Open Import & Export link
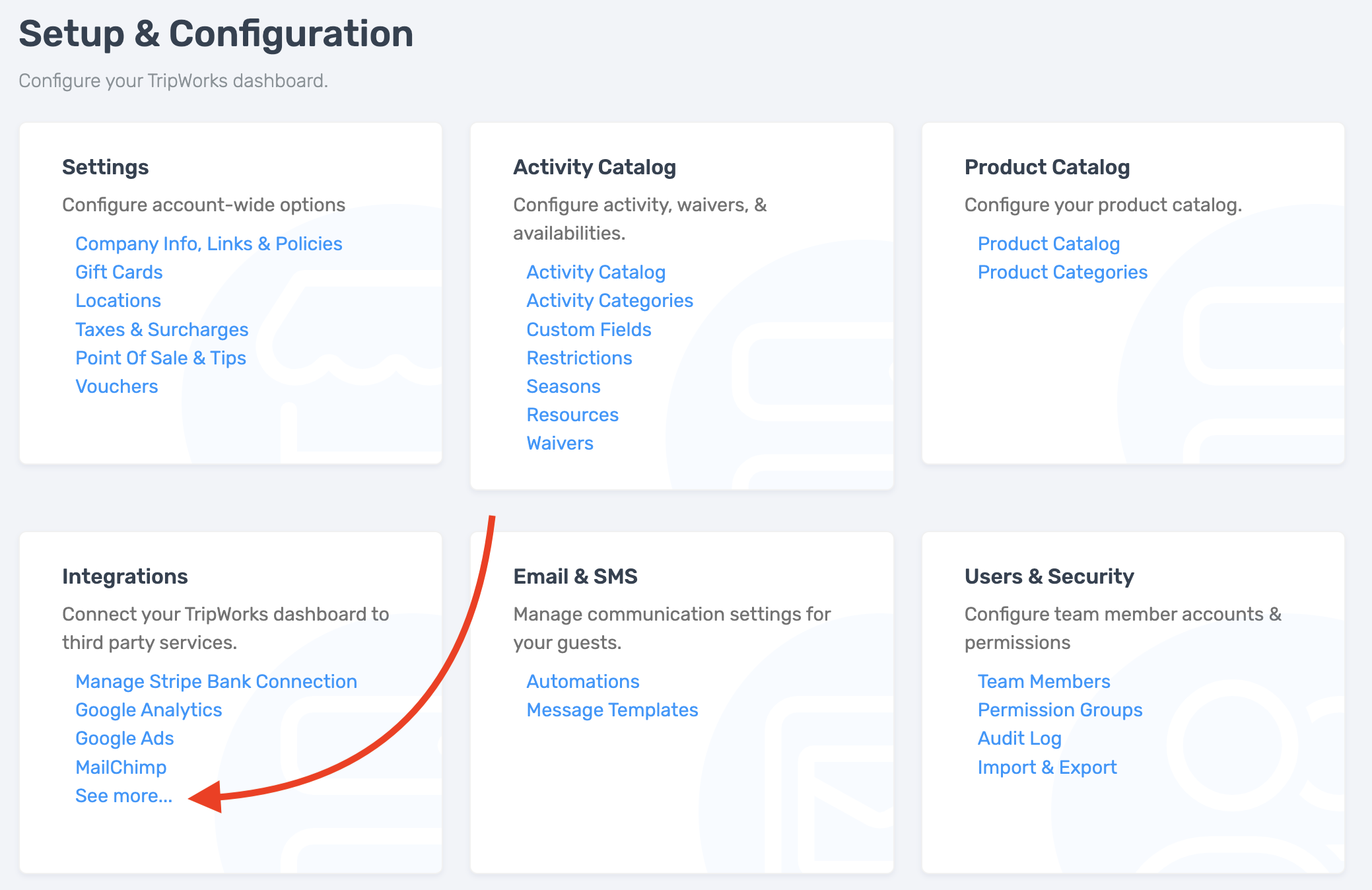The width and height of the screenshot is (1372, 890). click(x=1047, y=767)
